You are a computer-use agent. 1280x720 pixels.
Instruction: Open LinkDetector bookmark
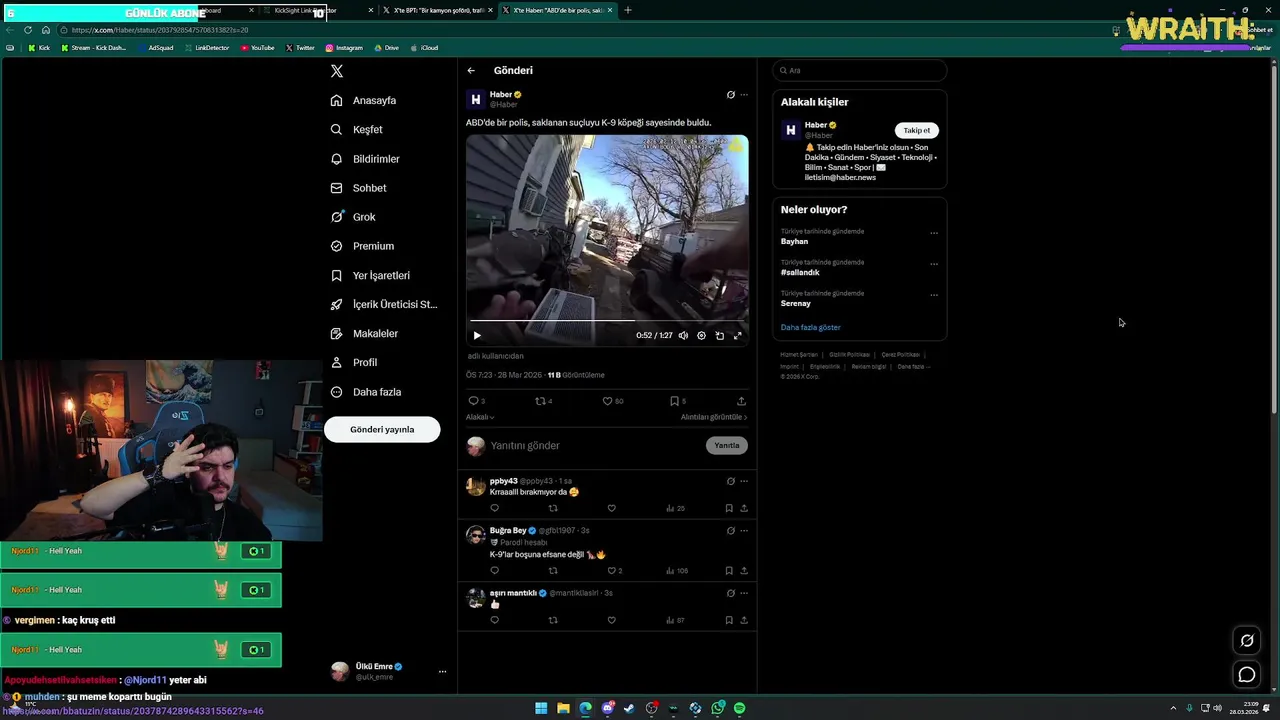click(207, 47)
